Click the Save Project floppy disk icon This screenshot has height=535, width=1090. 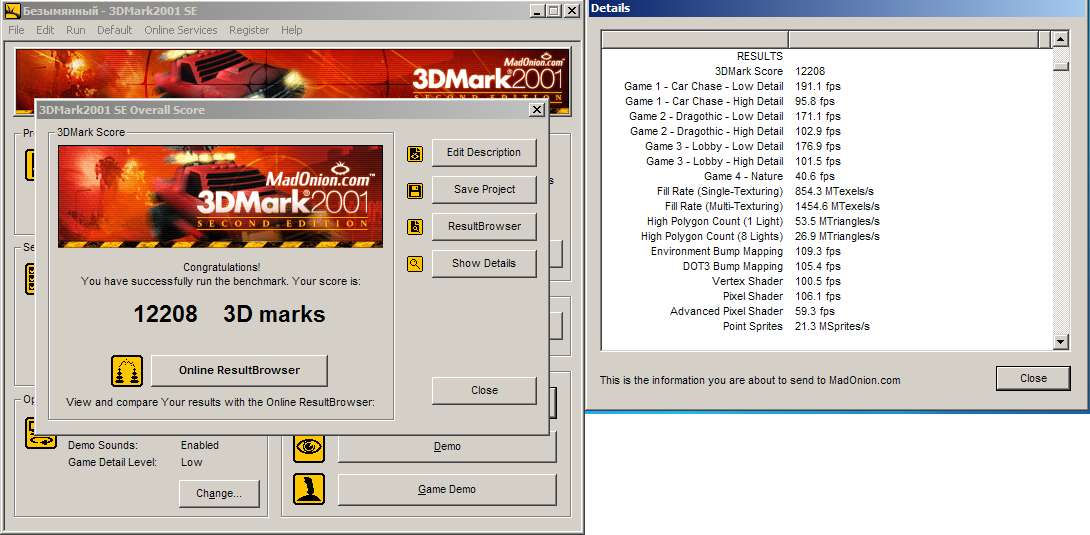(x=415, y=190)
